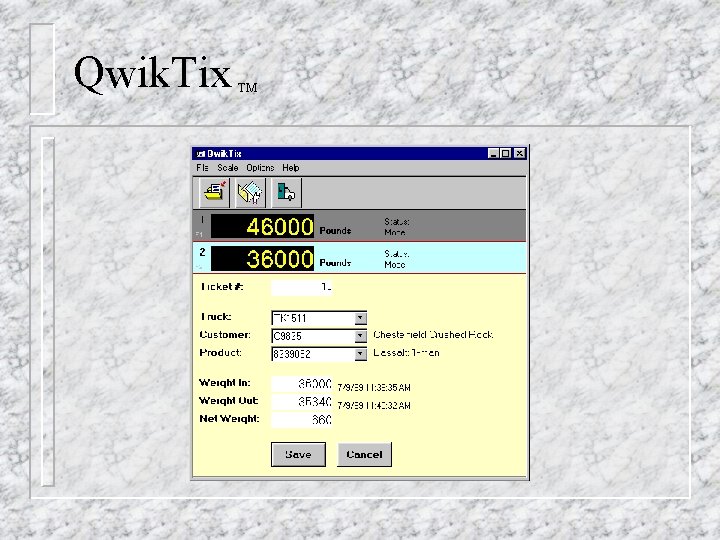Image resolution: width=720 pixels, height=540 pixels.
Task: Click the Ticket # field
Action: 302,287
